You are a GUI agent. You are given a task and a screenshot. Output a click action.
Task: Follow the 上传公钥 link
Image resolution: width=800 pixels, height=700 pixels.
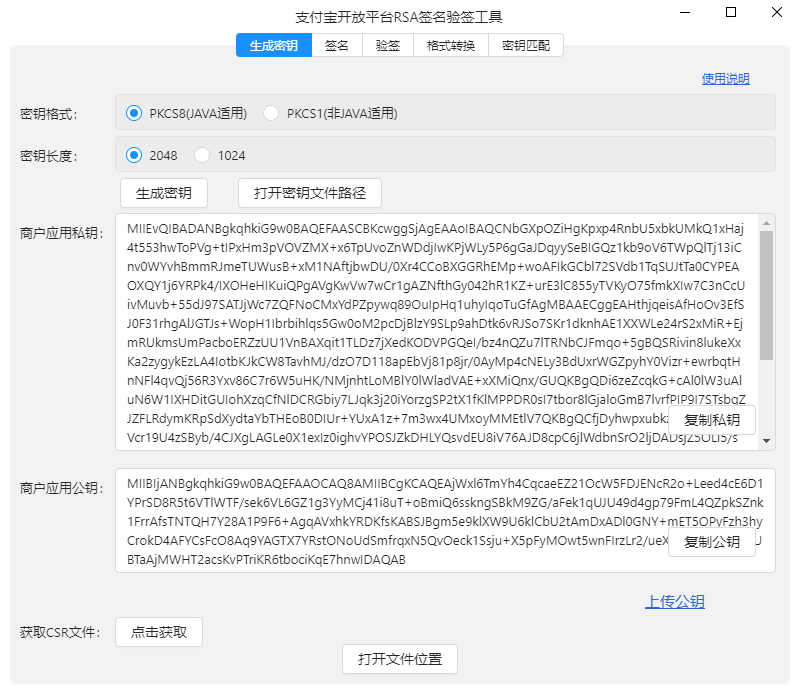click(x=675, y=602)
